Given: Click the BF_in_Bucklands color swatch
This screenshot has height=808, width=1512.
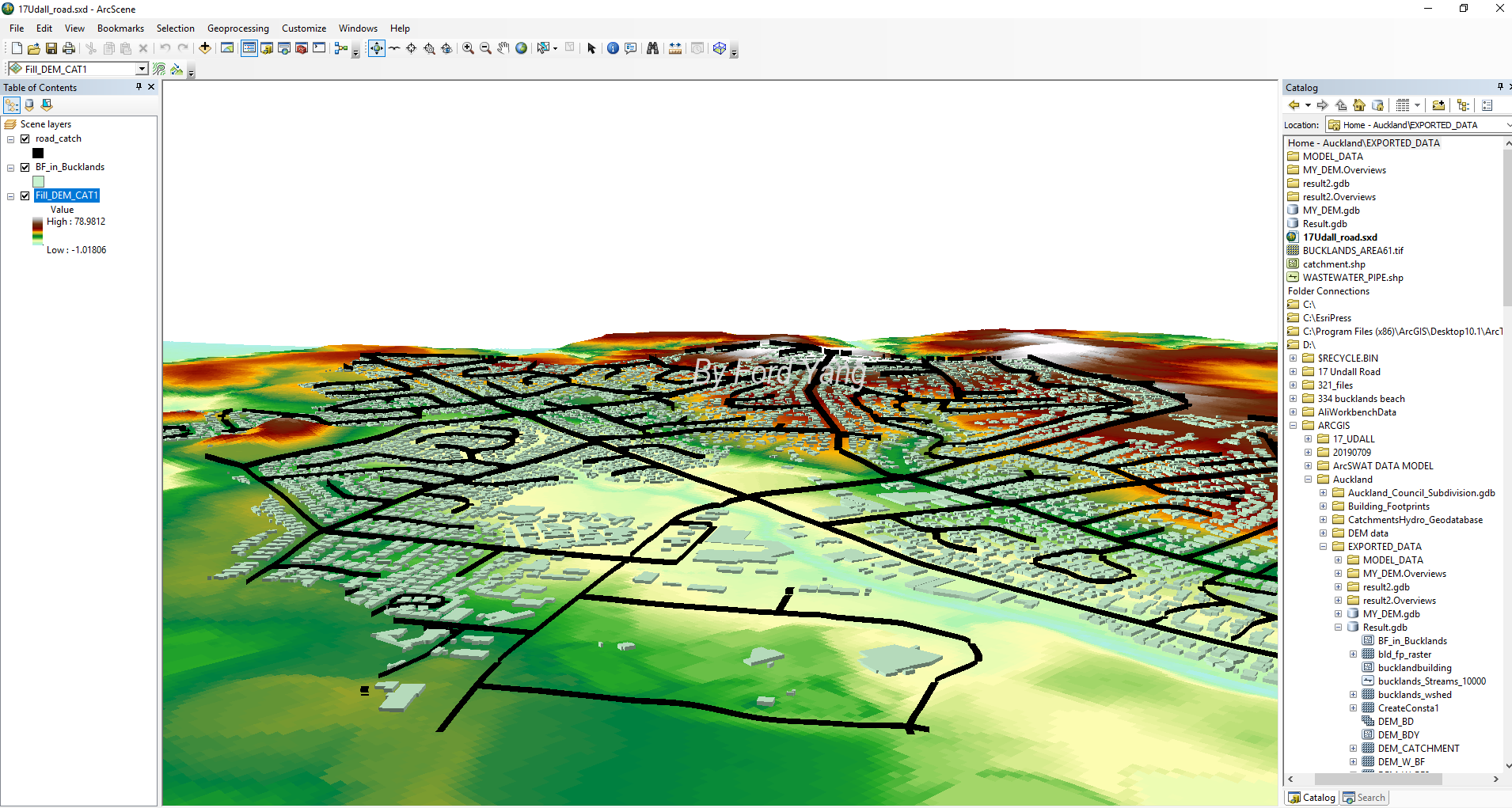Looking at the screenshot, I should 38,181.
